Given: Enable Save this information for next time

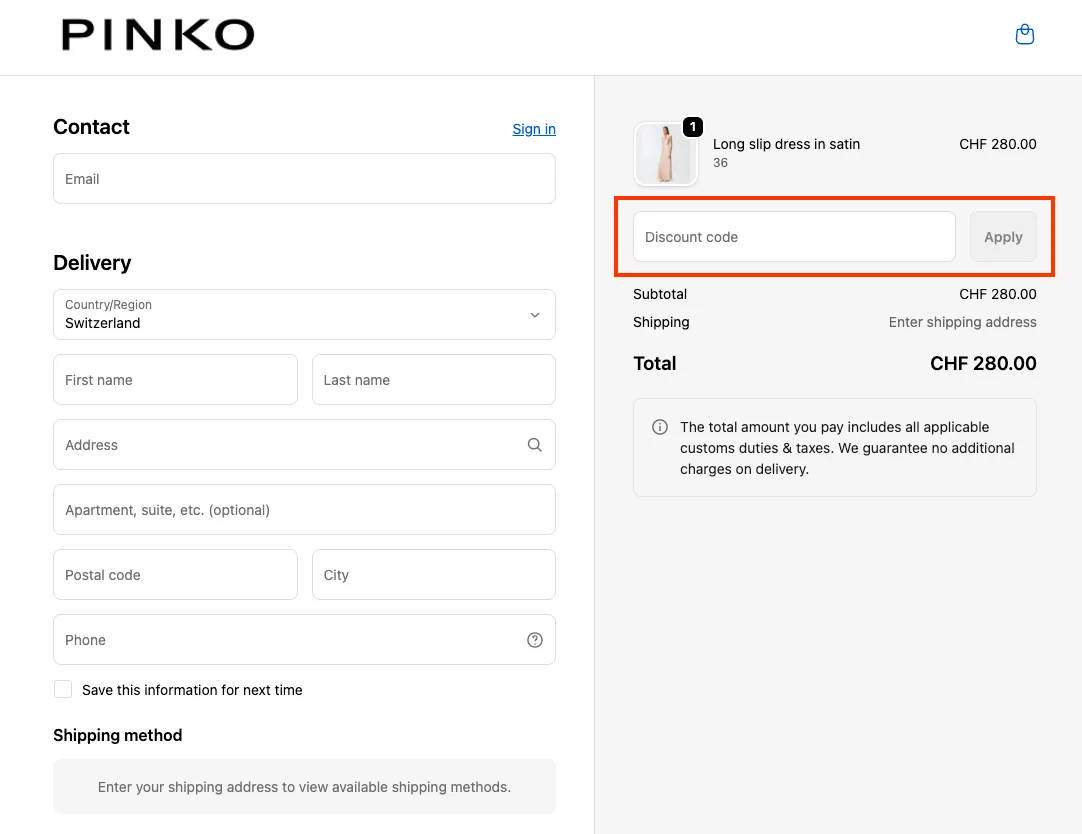Looking at the screenshot, I should coord(62,689).
